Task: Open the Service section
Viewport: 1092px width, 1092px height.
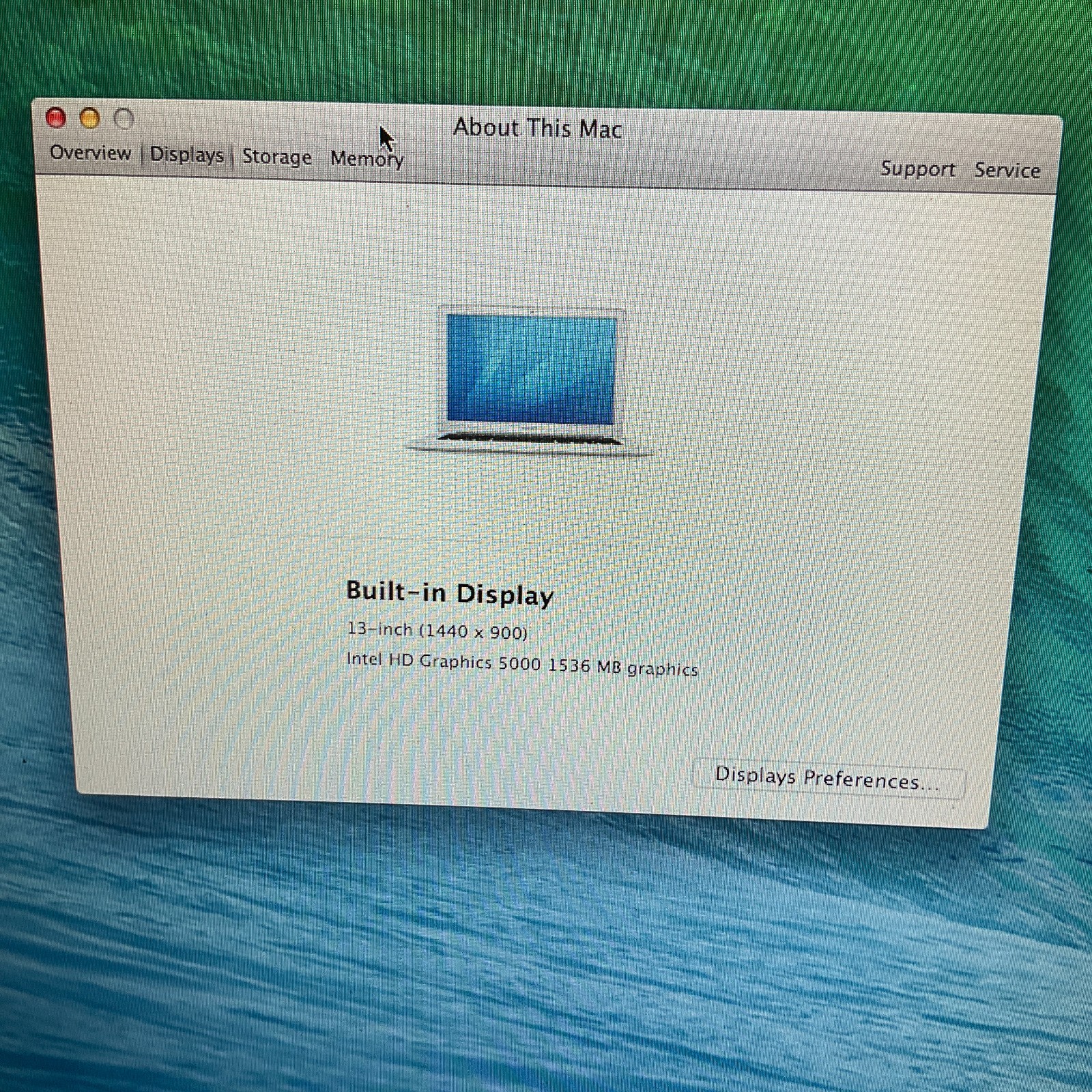Action: point(1007,170)
